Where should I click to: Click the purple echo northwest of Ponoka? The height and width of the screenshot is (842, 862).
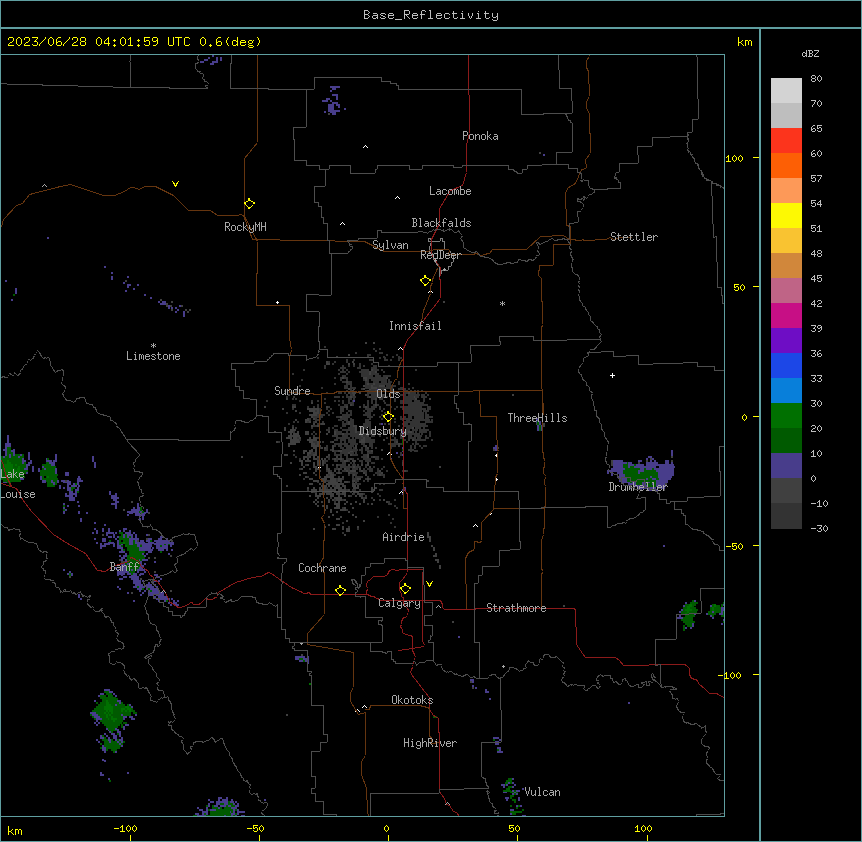coord(333,101)
